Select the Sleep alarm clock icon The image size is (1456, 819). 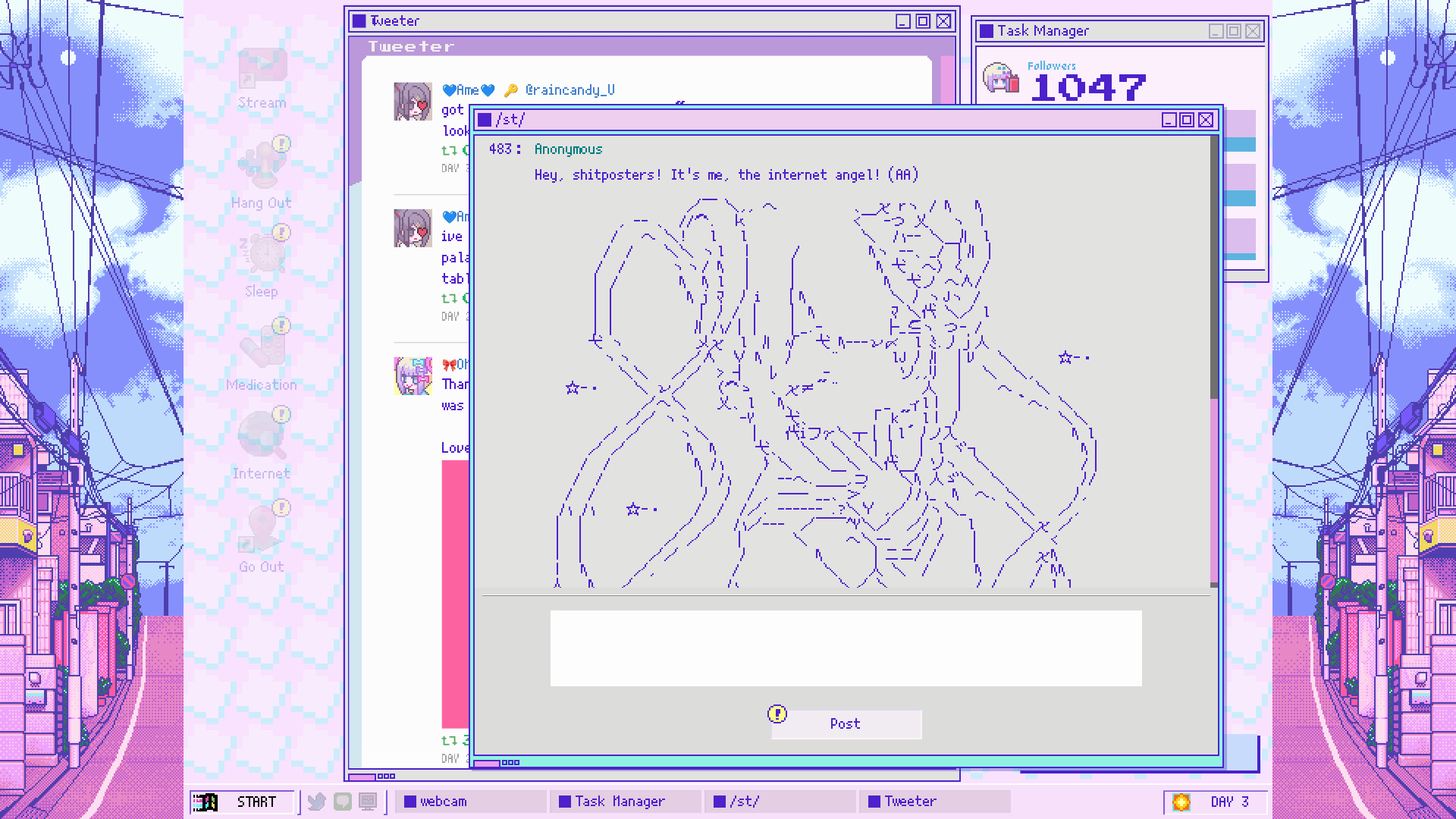(263, 254)
